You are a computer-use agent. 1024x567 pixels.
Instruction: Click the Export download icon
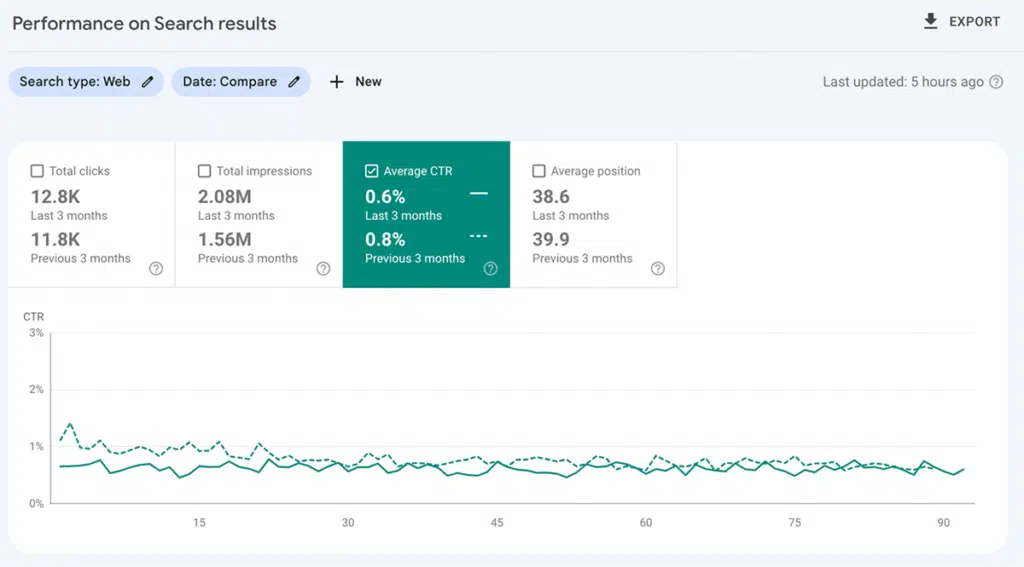(x=931, y=22)
